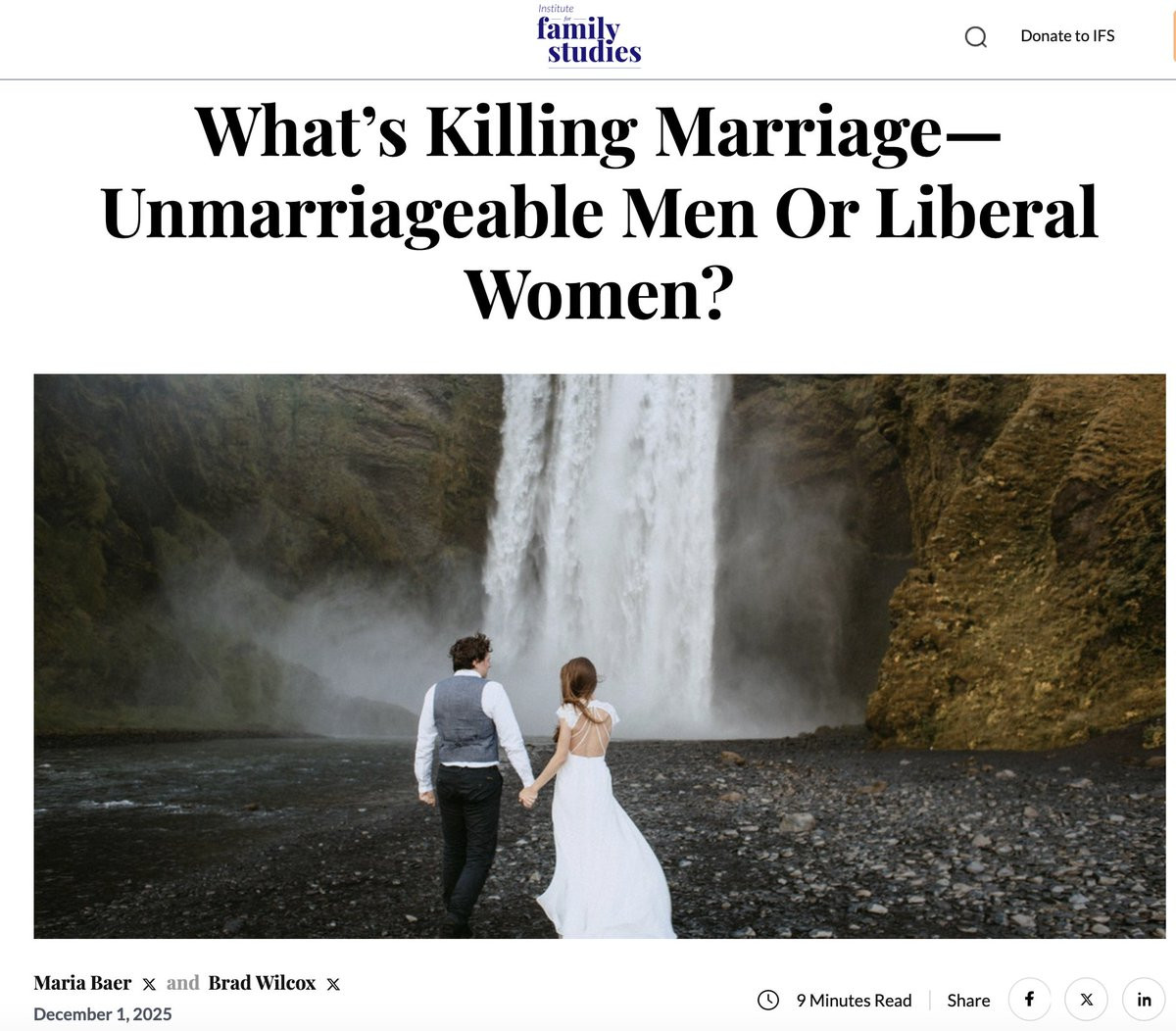Viewport: 1176px width, 1031px height.
Task: Click the December 1, 2025 date
Action: tap(103, 1014)
